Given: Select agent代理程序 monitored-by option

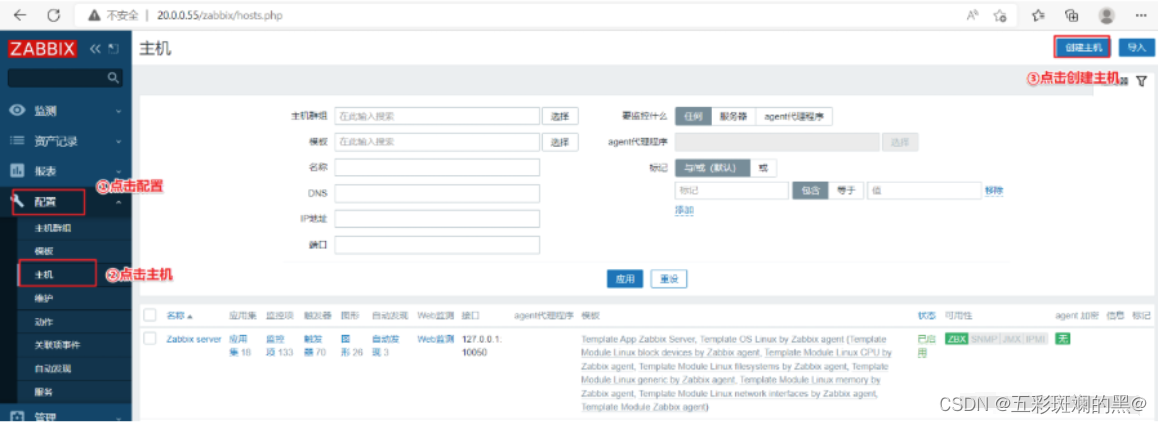Looking at the screenshot, I should [794, 116].
